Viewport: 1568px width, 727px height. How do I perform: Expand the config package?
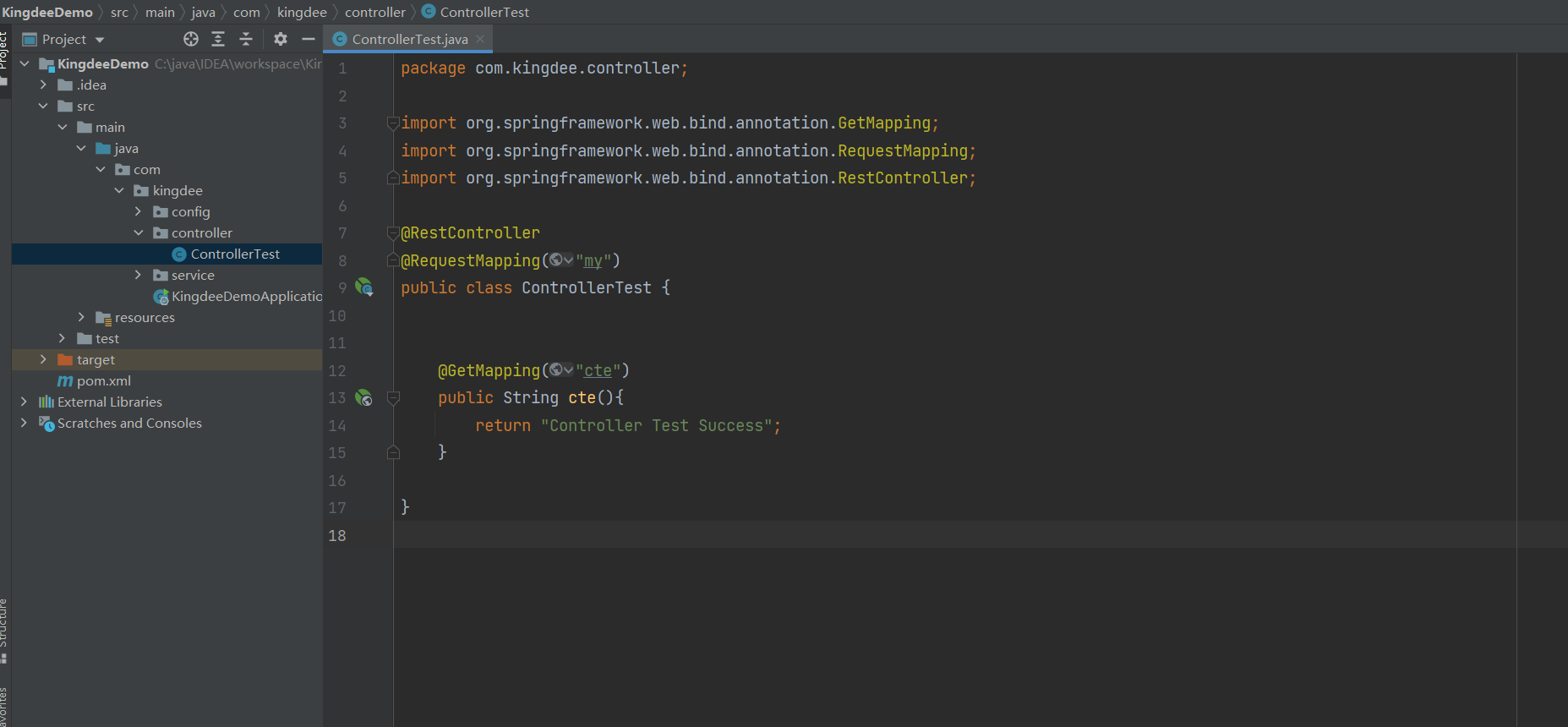[139, 211]
